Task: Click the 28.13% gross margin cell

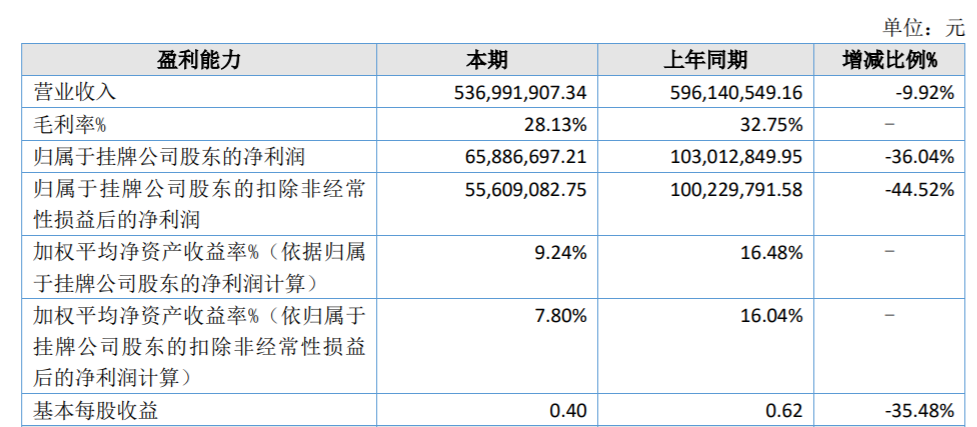Action: click(x=556, y=125)
